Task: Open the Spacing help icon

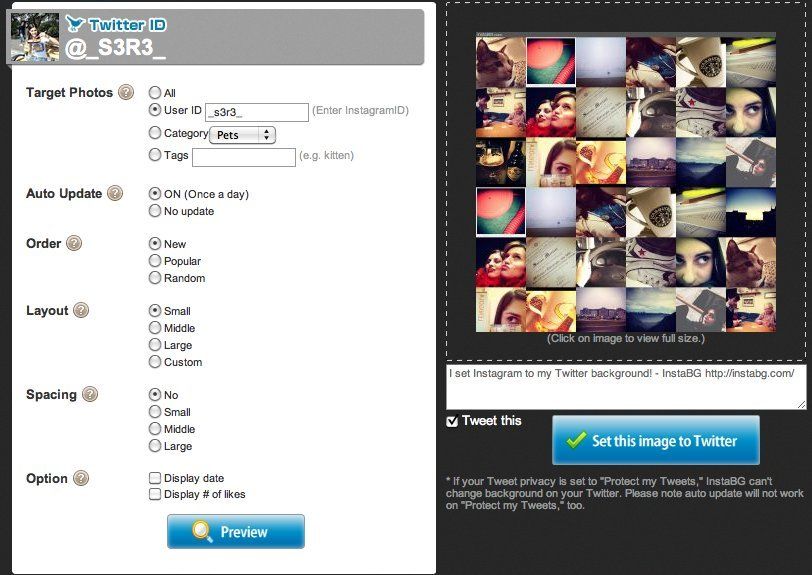Action: pyautogui.click(x=90, y=394)
